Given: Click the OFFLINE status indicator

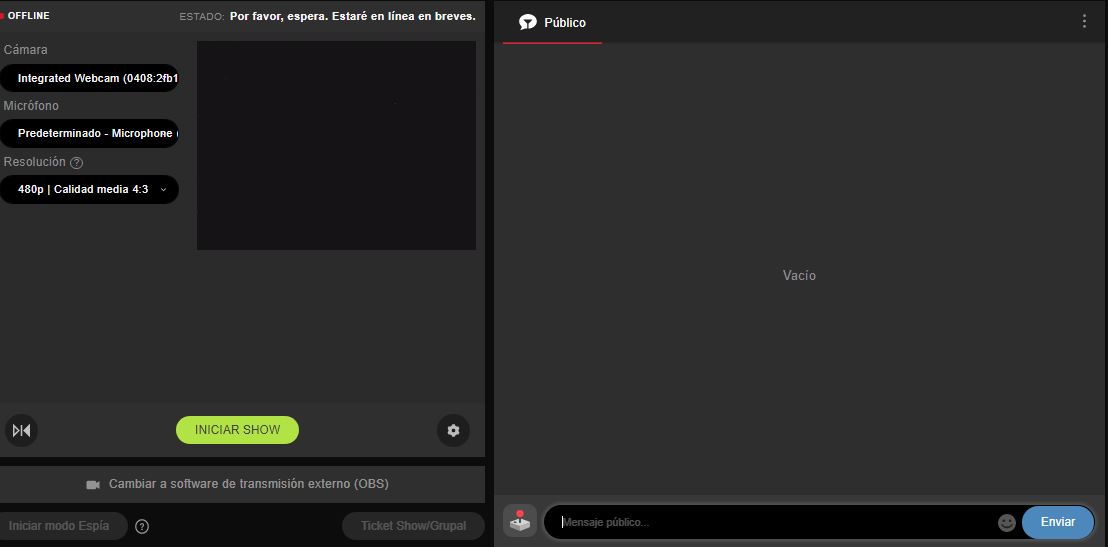Looking at the screenshot, I should click(25, 16).
